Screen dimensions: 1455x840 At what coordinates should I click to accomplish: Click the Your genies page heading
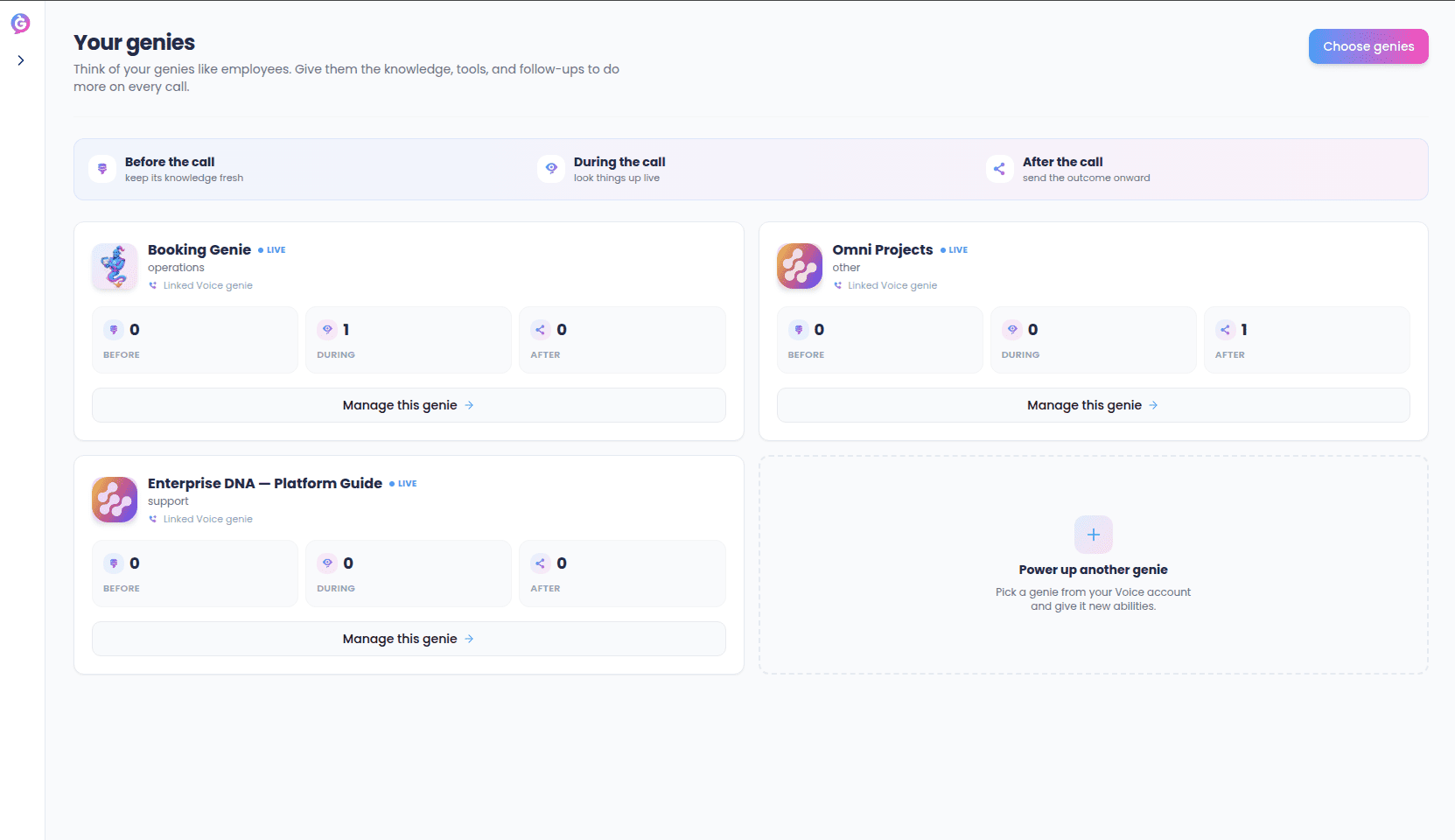(134, 42)
